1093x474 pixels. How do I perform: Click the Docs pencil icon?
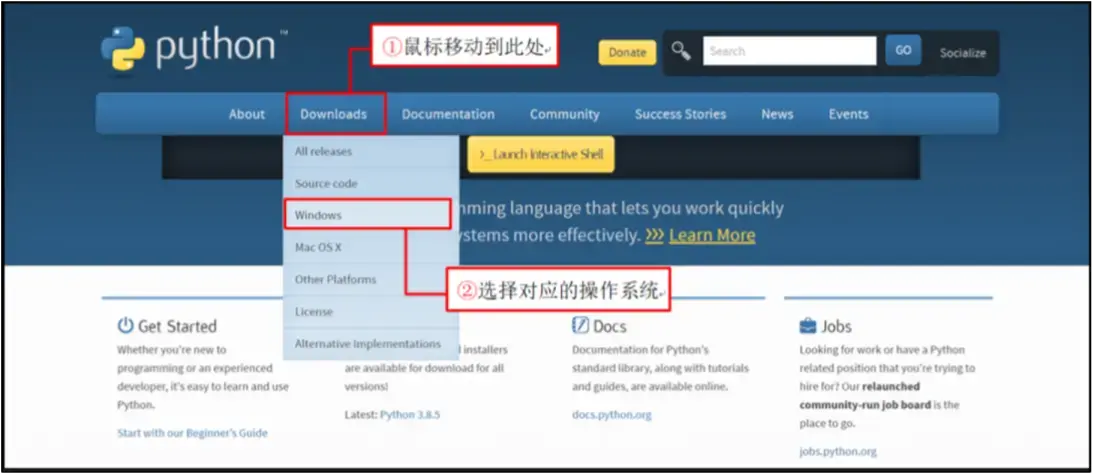[x=580, y=326]
